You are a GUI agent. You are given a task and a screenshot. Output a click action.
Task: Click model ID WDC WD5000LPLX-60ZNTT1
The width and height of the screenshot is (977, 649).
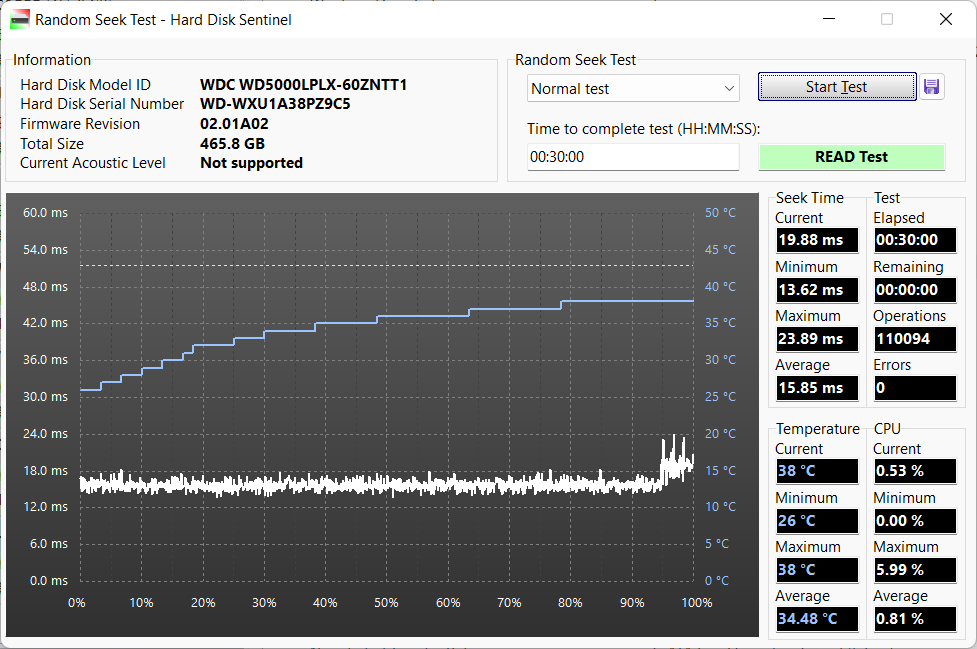(303, 85)
